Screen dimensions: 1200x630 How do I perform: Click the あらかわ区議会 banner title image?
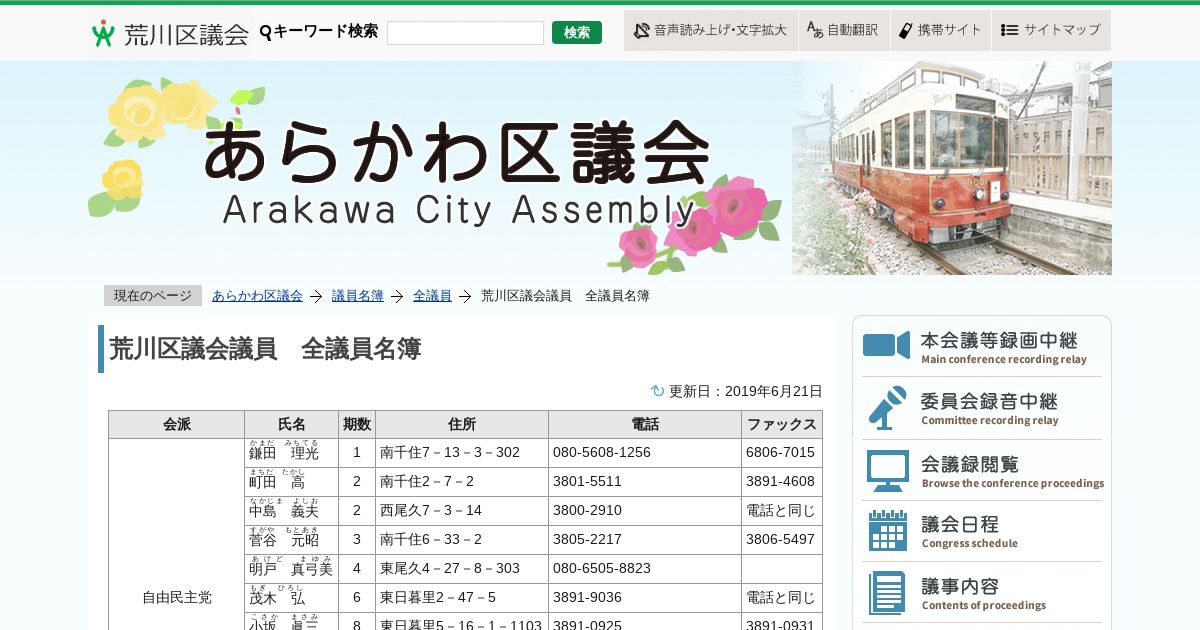tap(457, 173)
